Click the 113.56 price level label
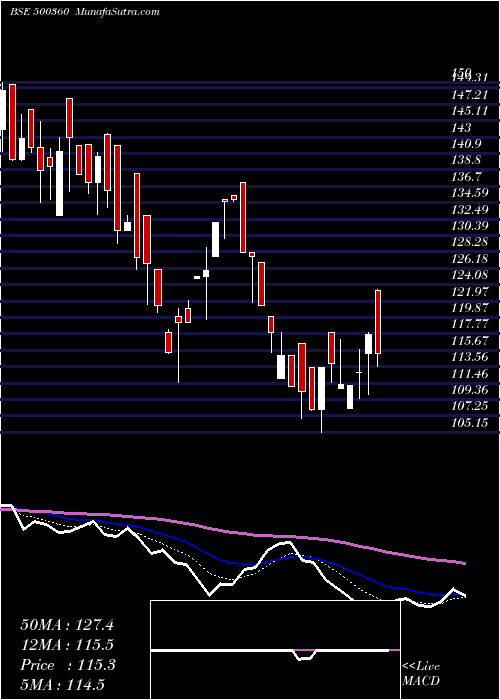The width and height of the screenshot is (500, 700). tap(469, 357)
